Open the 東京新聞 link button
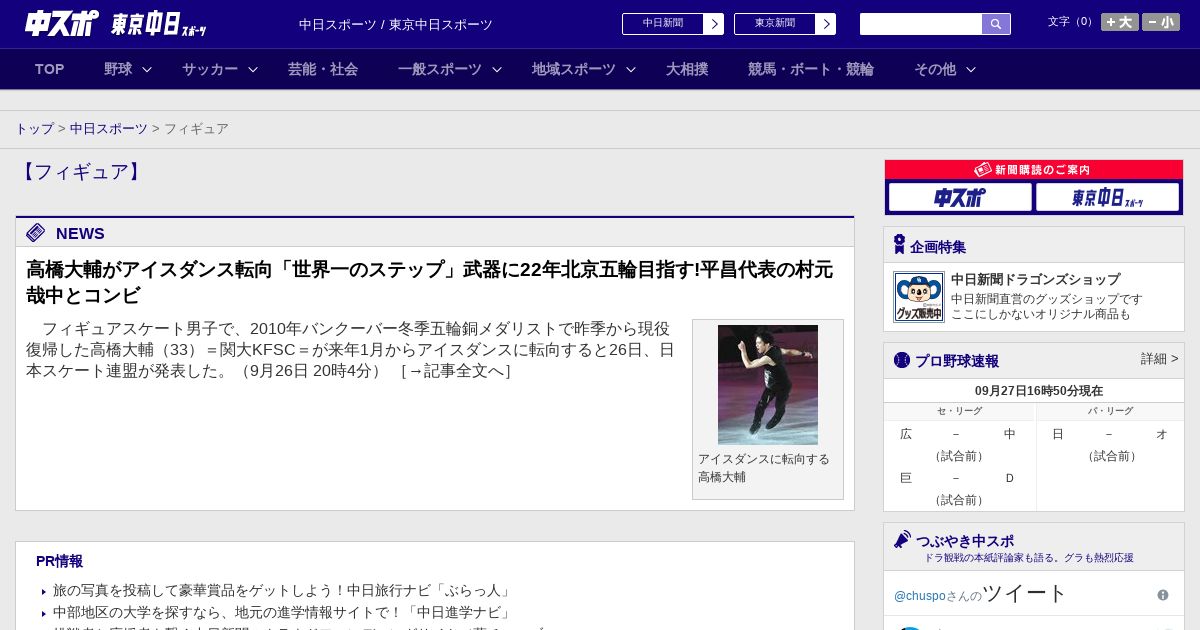The image size is (1200, 630). (x=774, y=24)
